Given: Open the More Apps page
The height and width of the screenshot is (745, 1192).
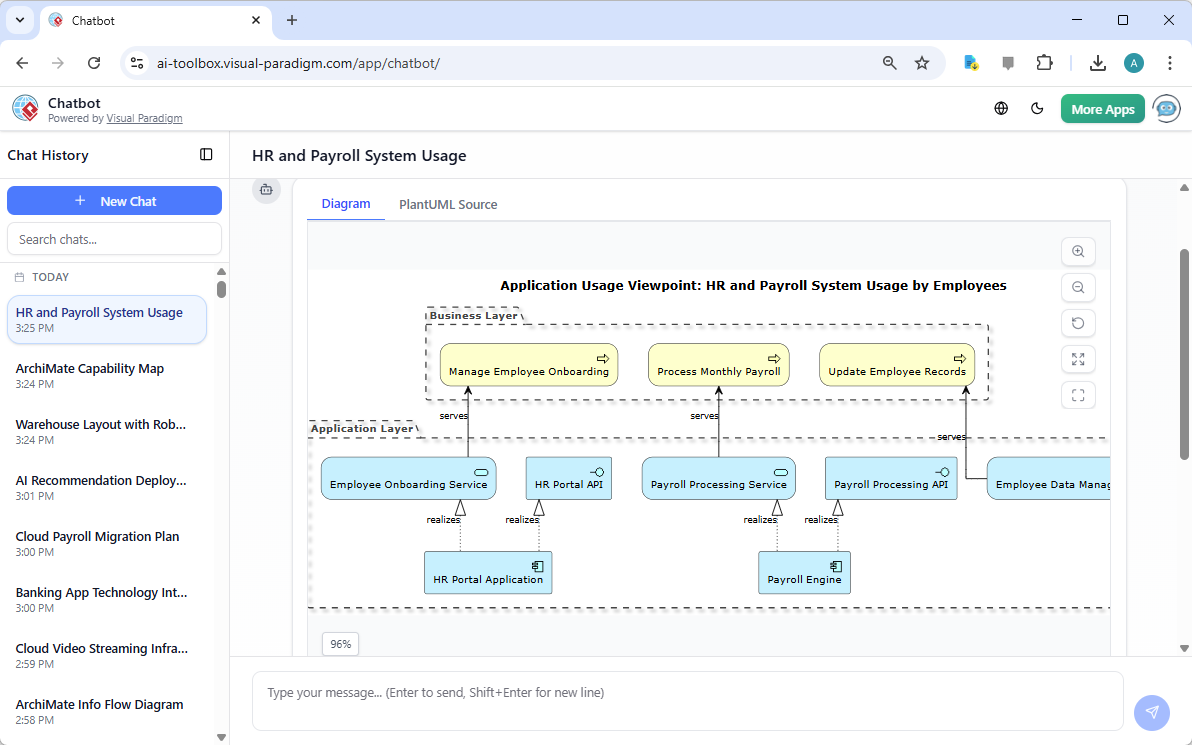Looking at the screenshot, I should click(x=1102, y=108).
